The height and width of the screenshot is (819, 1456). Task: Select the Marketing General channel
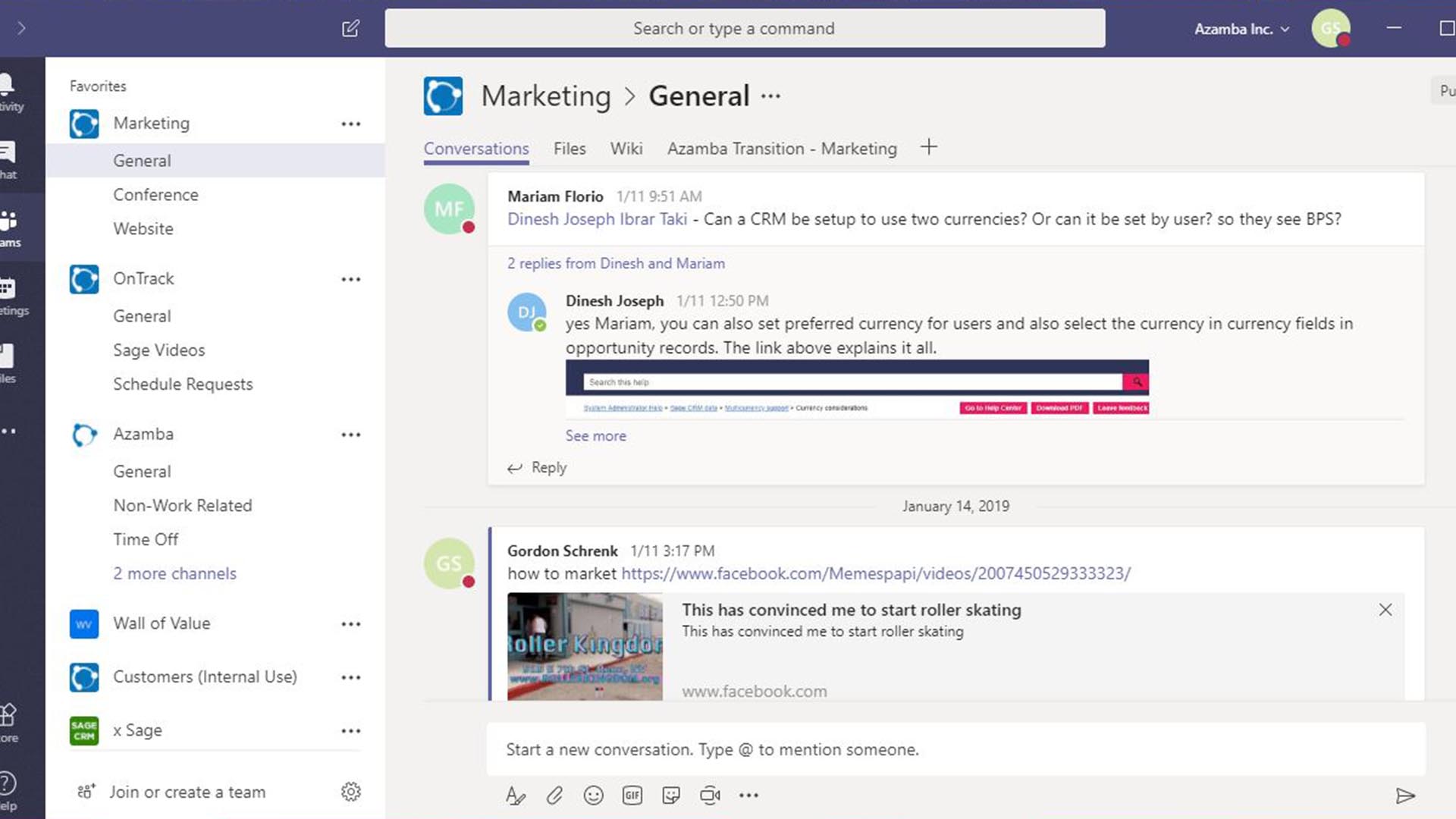coord(215,161)
